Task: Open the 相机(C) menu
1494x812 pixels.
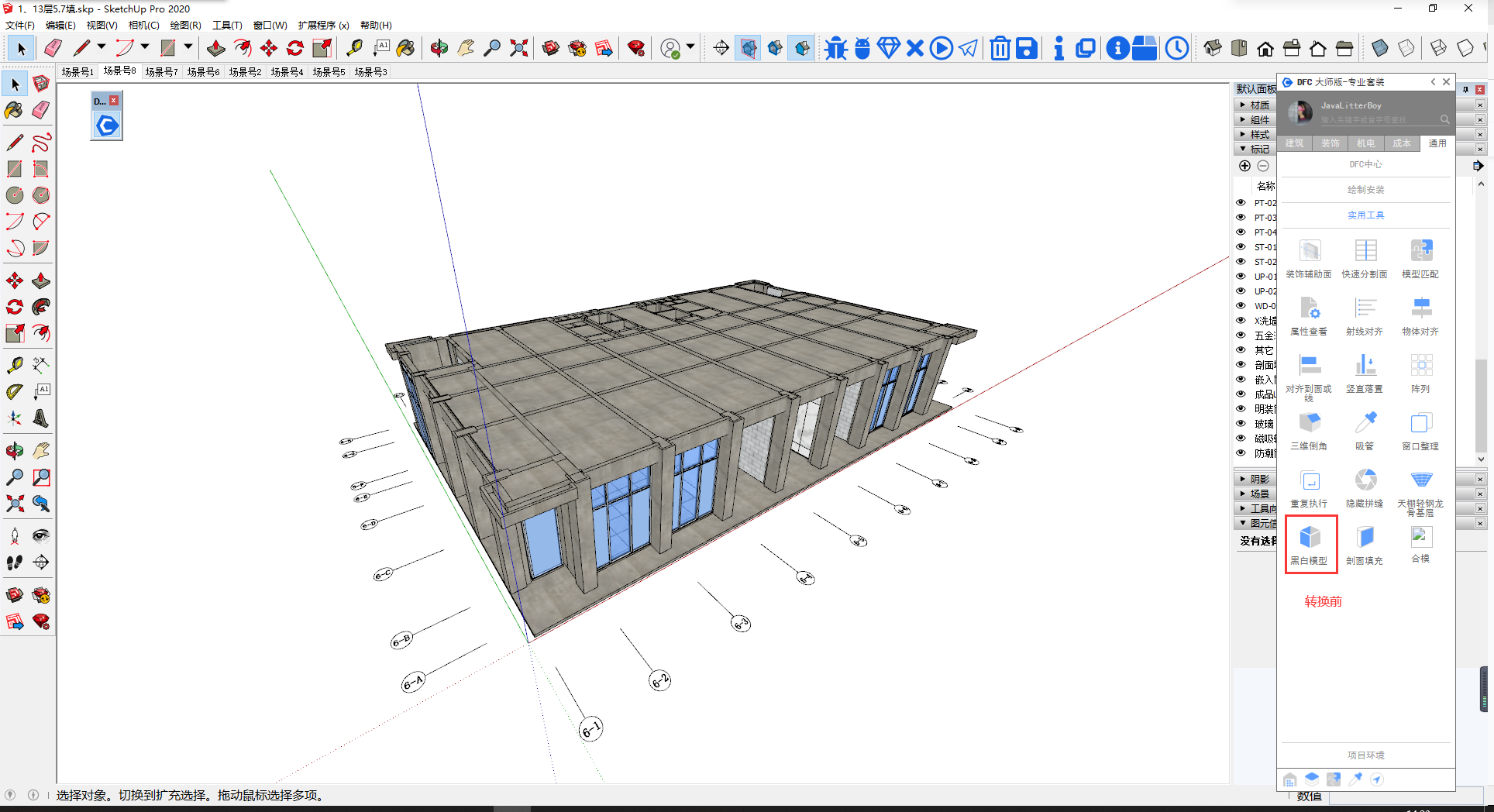Action: tap(143, 26)
